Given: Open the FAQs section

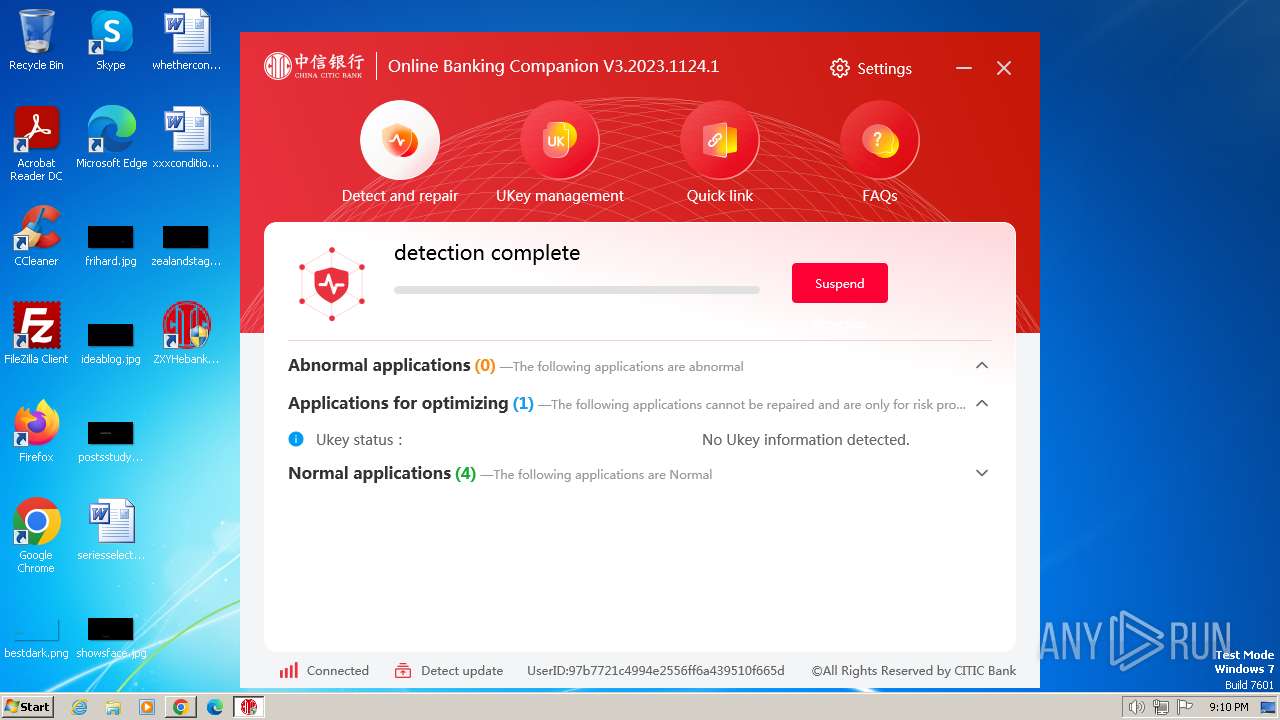Looking at the screenshot, I should [x=880, y=141].
